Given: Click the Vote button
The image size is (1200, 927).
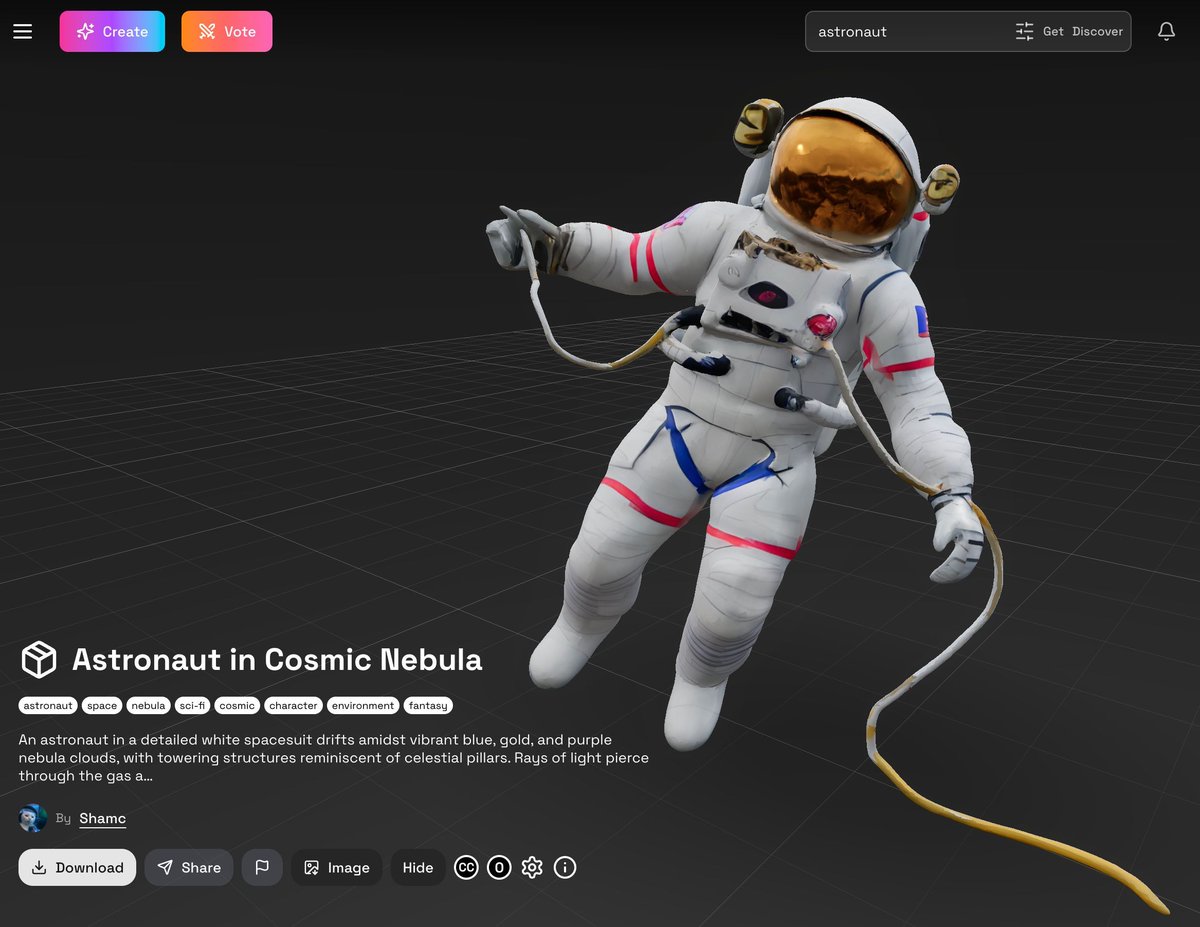Looking at the screenshot, I should click(227, 31).
